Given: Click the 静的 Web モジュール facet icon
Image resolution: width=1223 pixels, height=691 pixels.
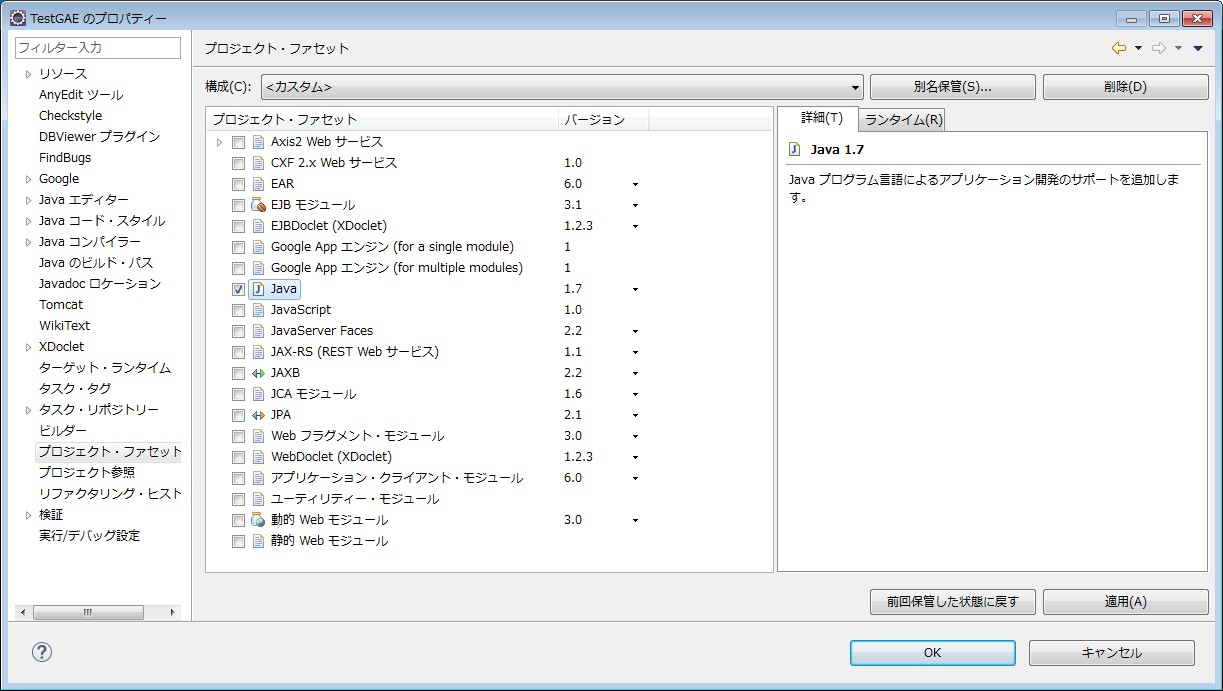Looking at the screenshot, I should coord(258,541).
